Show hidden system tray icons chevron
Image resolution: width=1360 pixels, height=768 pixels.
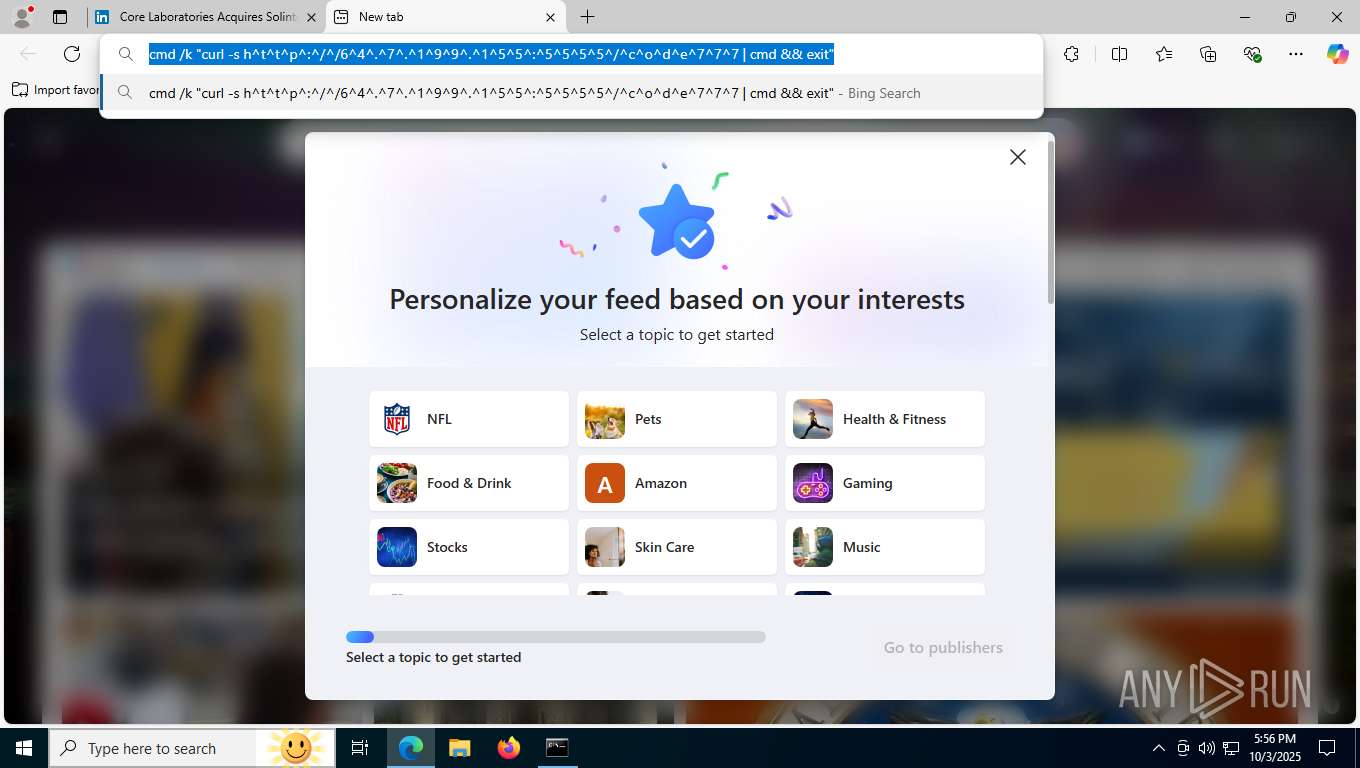tap(1159, 748)
